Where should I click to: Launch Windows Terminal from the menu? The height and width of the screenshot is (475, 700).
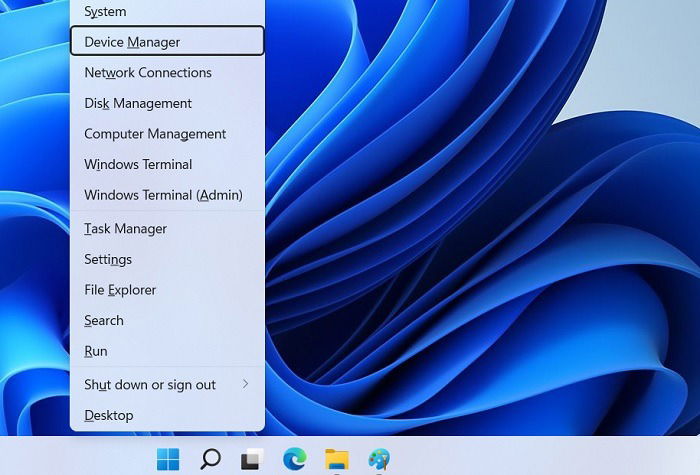167,164
